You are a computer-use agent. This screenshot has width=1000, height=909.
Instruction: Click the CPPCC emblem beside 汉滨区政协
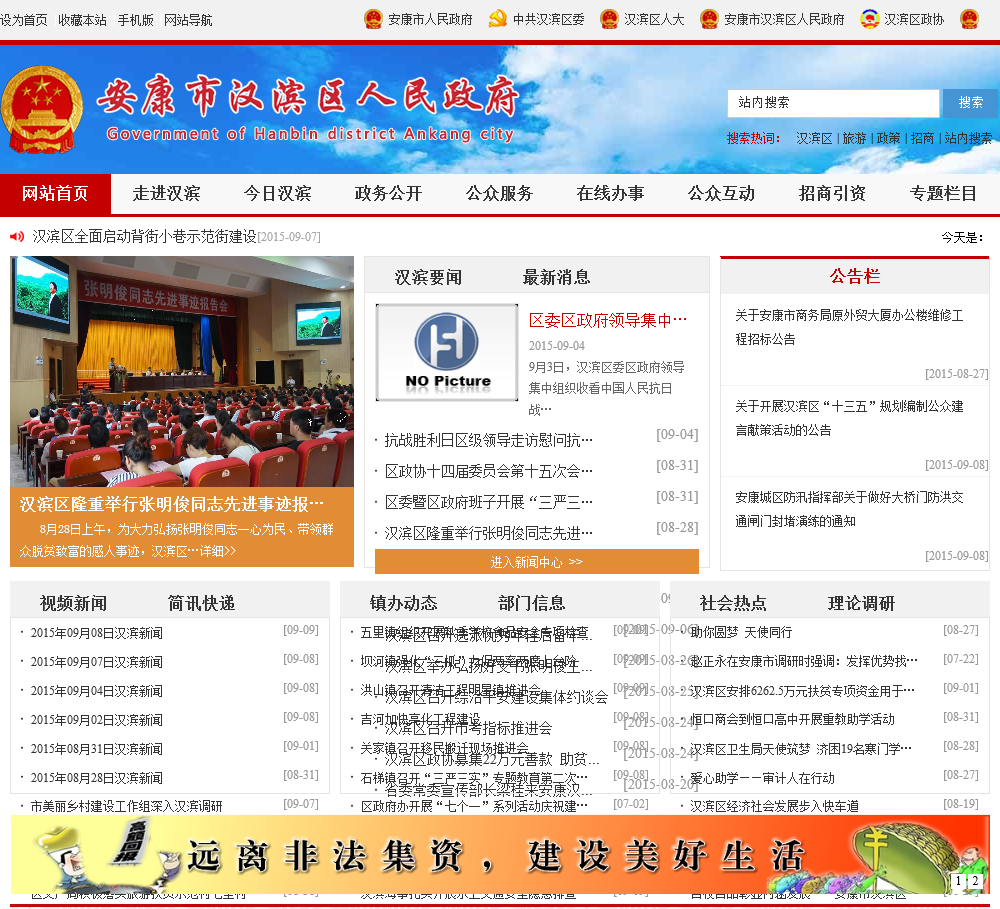pyautogui.click(x=869, y=19)
